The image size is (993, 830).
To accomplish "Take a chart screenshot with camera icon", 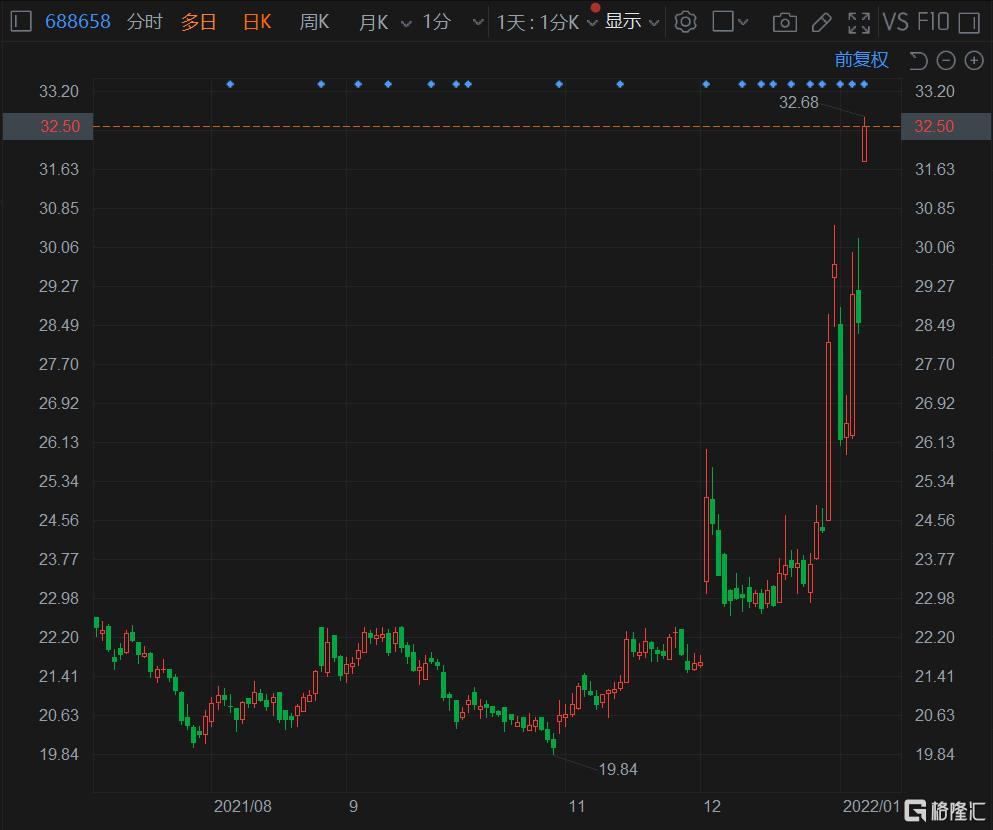I will [x=785, y=22].
